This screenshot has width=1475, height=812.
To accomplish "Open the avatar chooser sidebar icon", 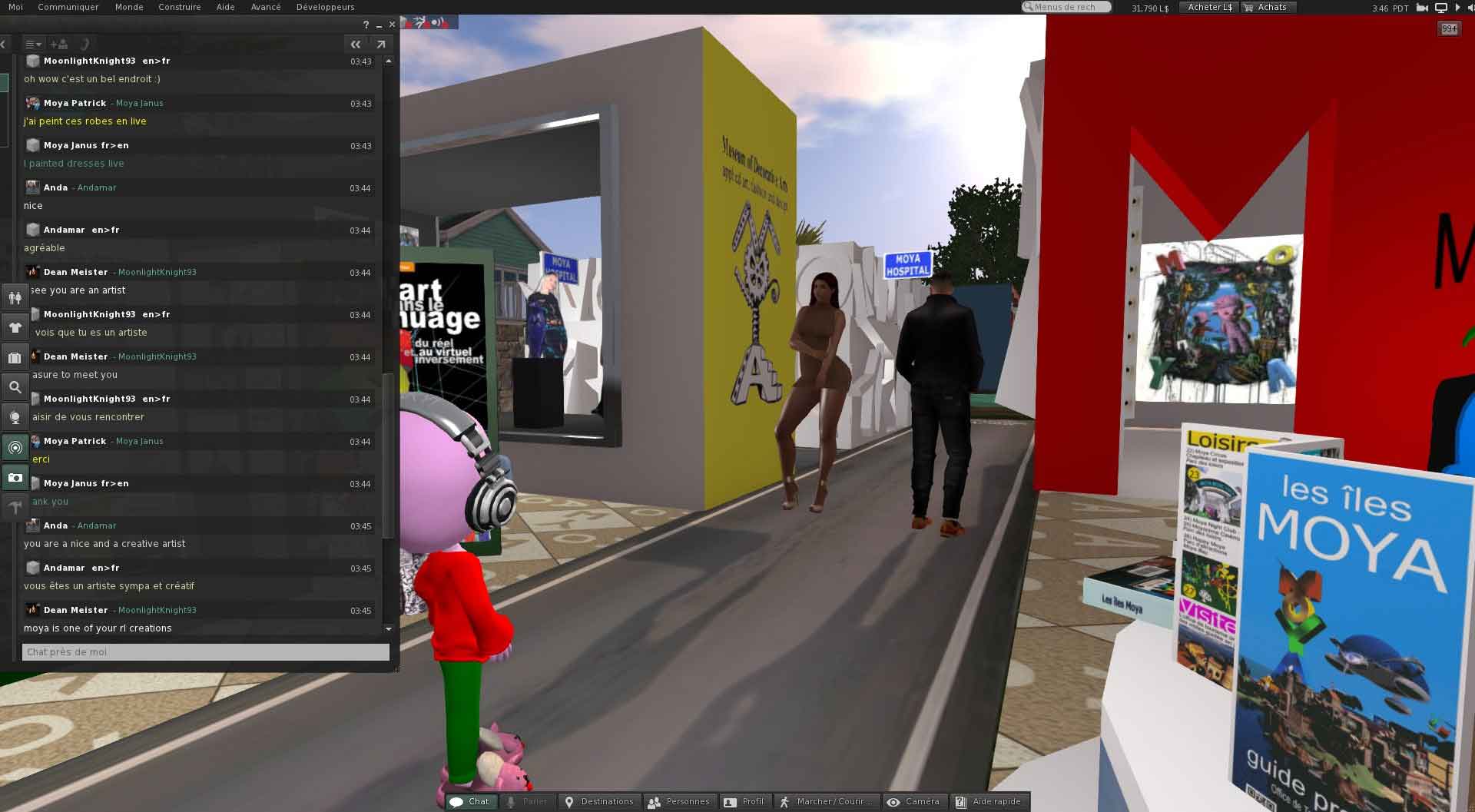I will click(15, 297).
